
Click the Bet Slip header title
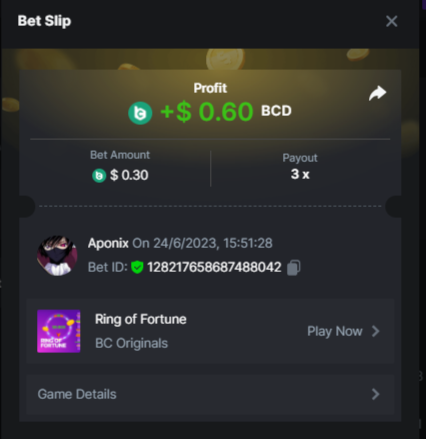click(x=44, y=21)
